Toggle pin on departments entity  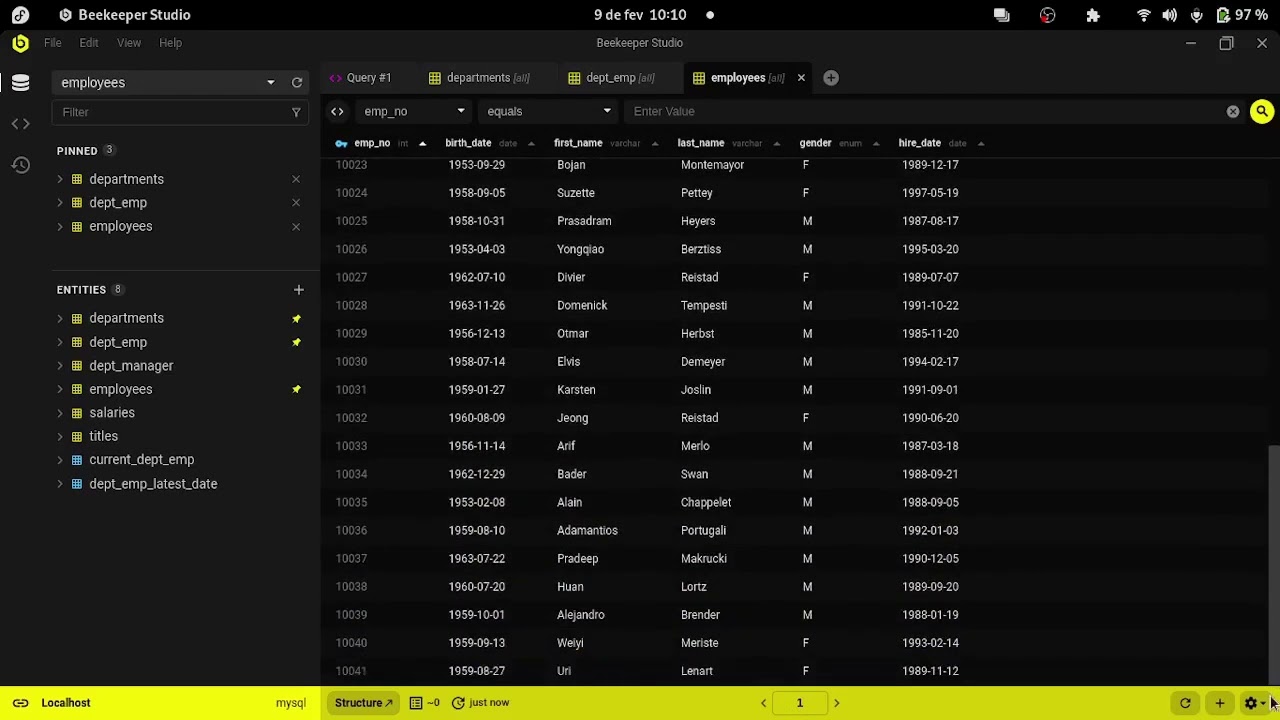tap(296, 319)
